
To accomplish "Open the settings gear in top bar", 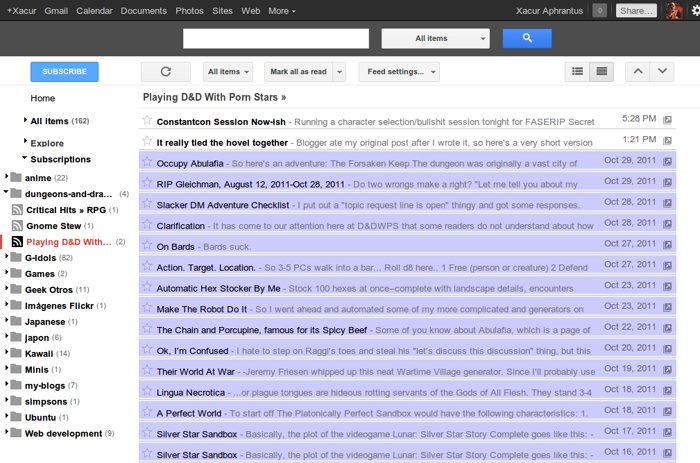I will coord(696,11).
